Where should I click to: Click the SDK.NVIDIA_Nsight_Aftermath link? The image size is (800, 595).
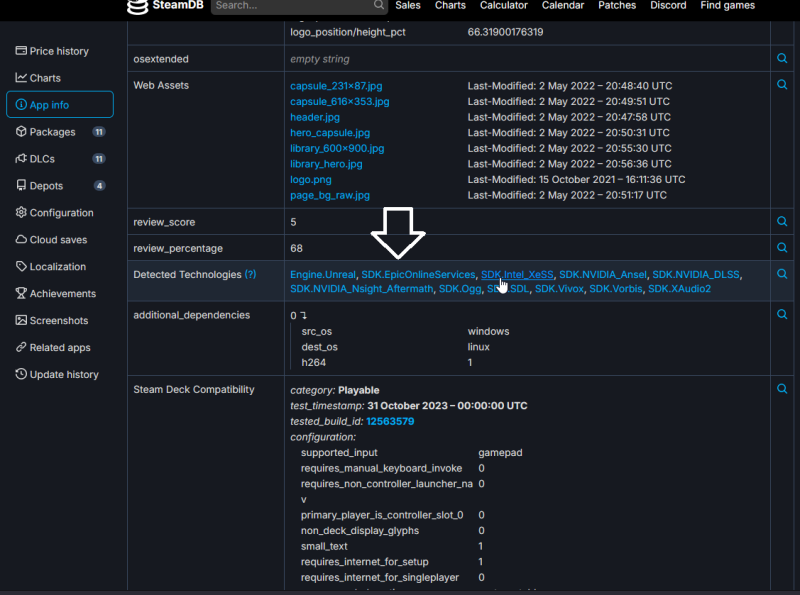click(361, 289)
